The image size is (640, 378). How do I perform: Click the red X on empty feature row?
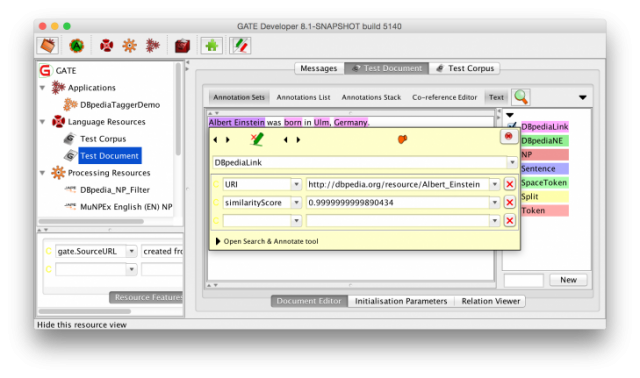(x=509, y=221)
